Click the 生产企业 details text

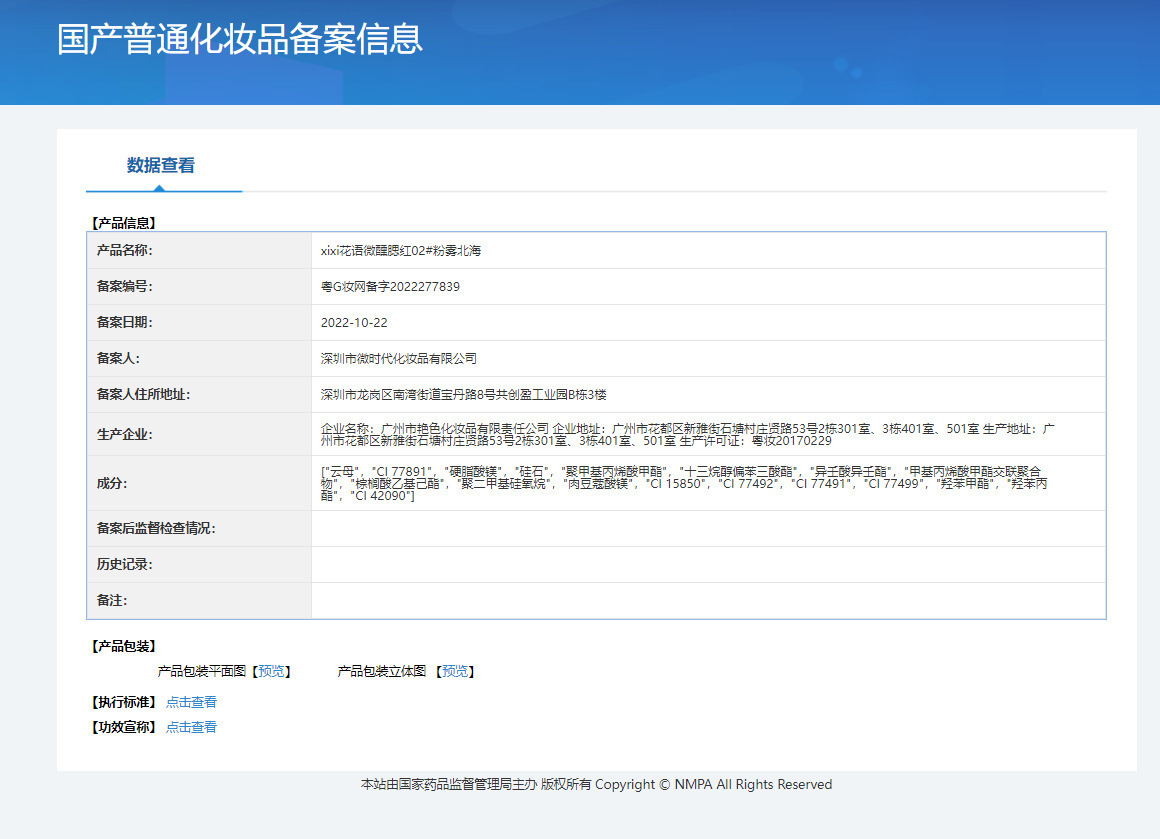pyautogui.click(x=687, y=434)
